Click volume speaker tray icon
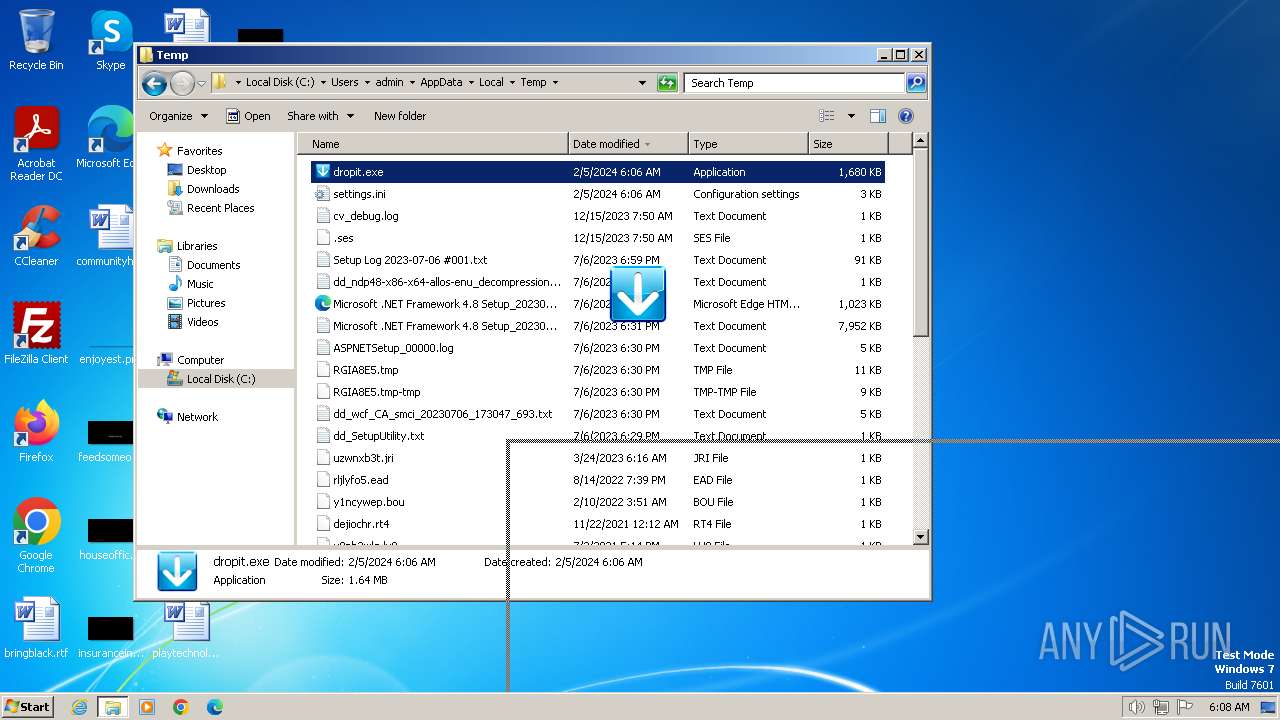1280x720 pixels. pyautogui.click(x=1136, y=707)
